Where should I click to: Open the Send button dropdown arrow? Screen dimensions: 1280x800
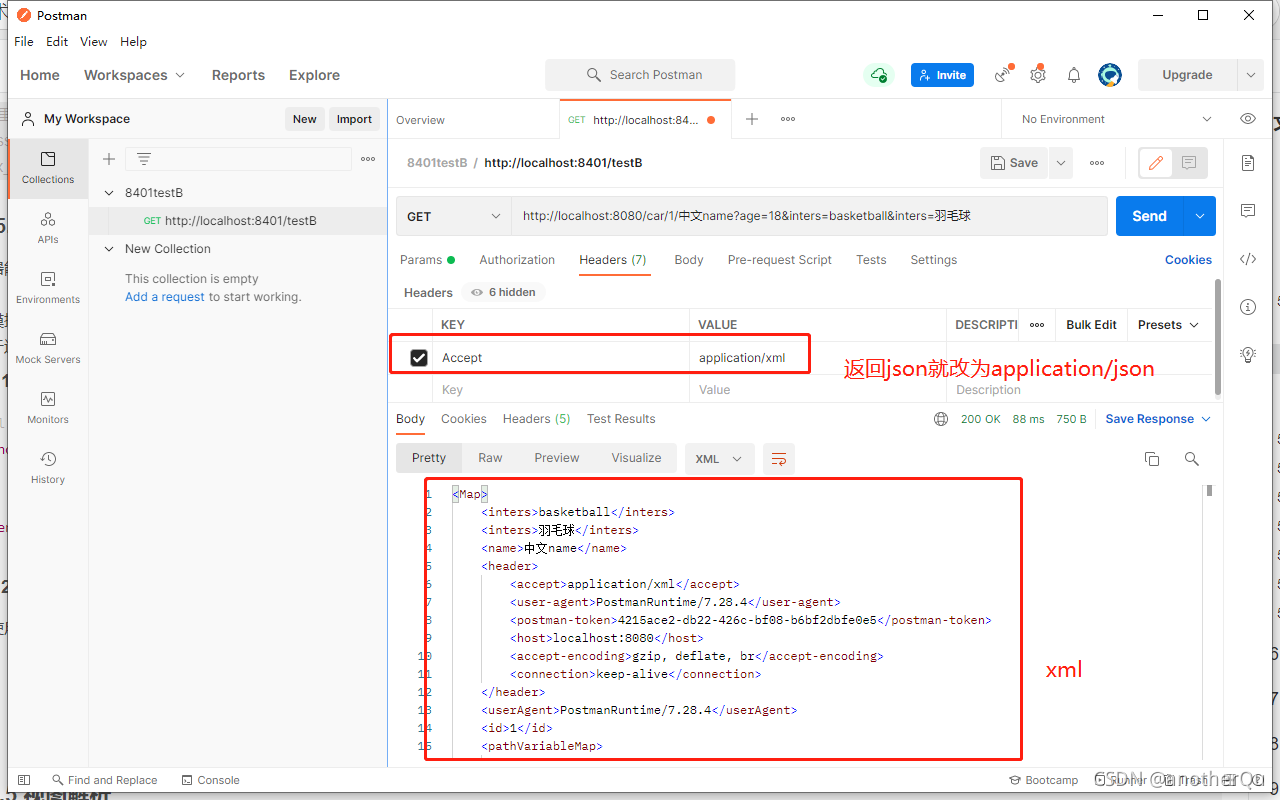point(1200,216)
